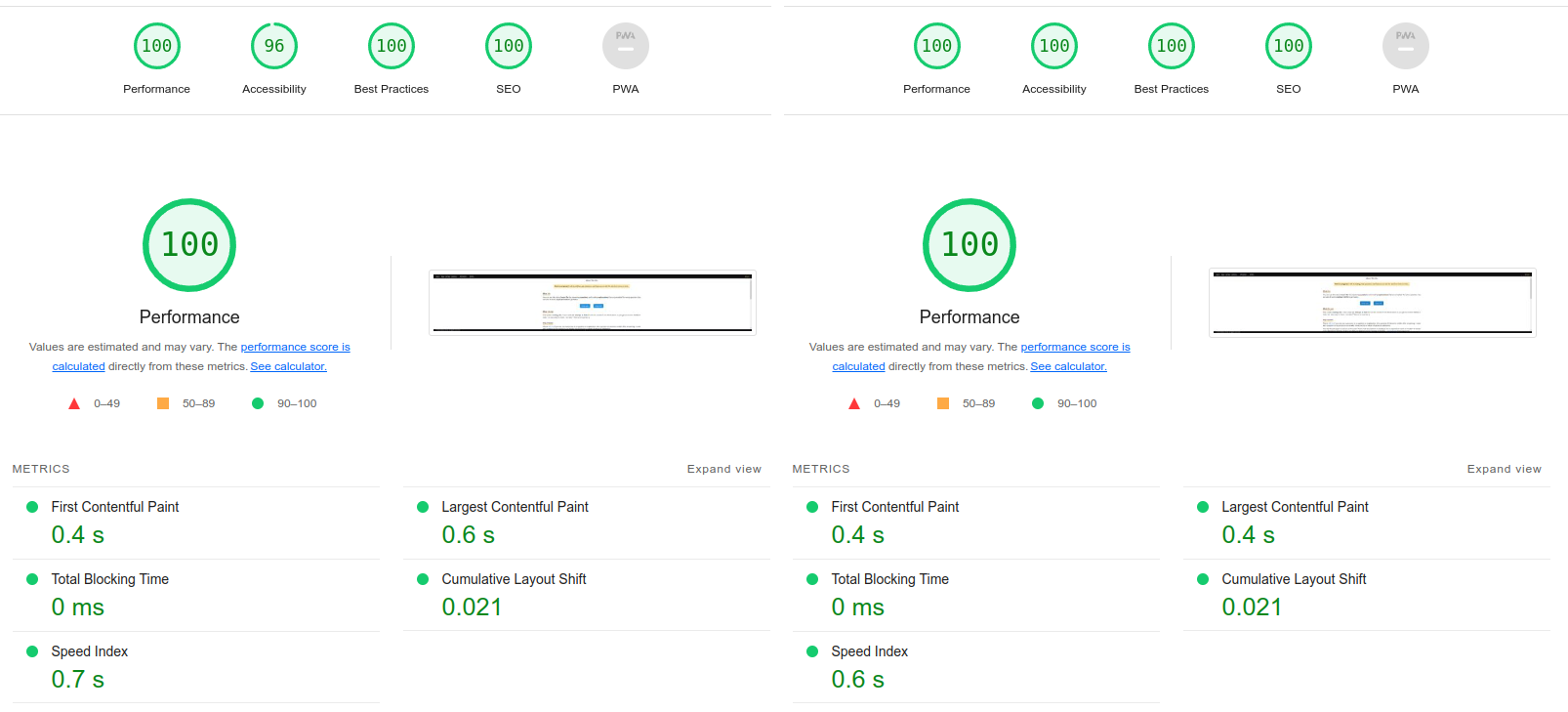Click the PWA badge icon in left report
1568x712 pixels.
pyautogui.click(x=625, y=46)
